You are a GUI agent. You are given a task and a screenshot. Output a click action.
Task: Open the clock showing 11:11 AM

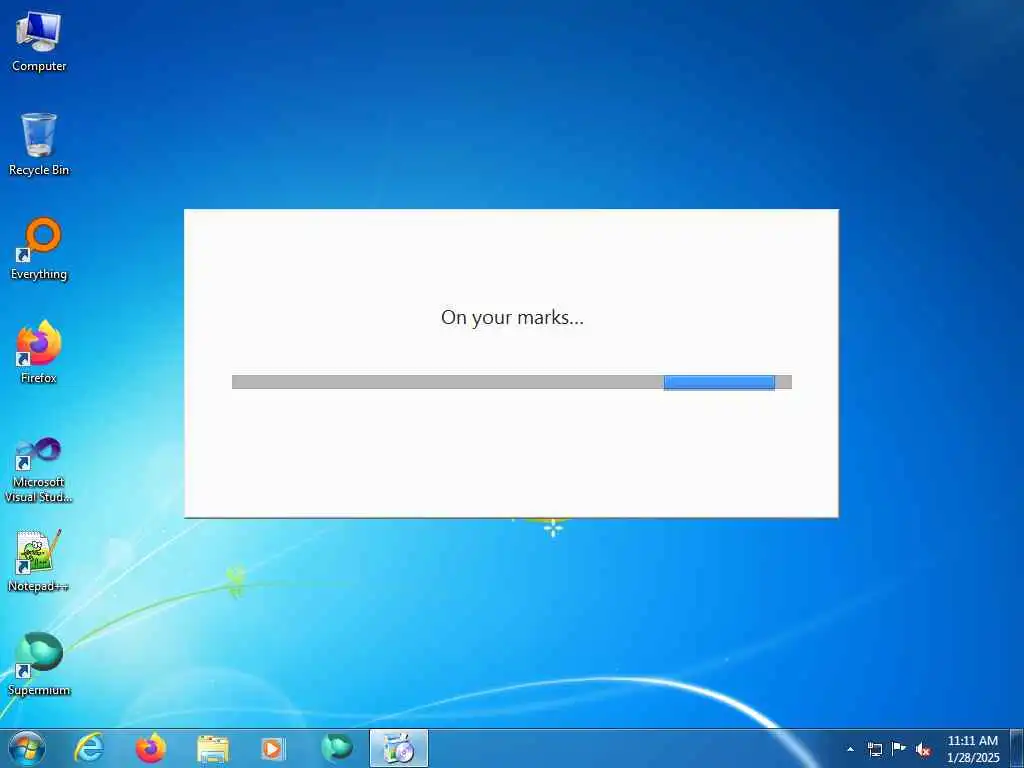point(973,749)
